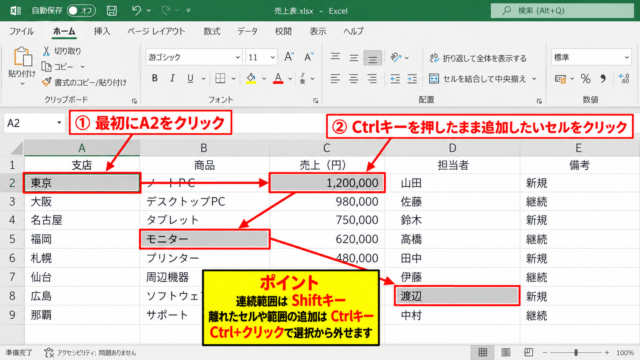Click the Middle Align icon
This screenshot has height=360, width=640.
[x=354, y=58]
